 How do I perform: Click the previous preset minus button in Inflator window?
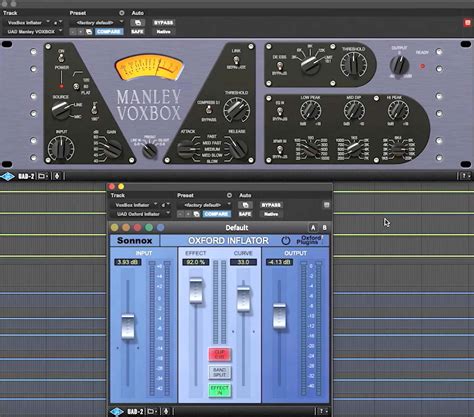(181, 214)
